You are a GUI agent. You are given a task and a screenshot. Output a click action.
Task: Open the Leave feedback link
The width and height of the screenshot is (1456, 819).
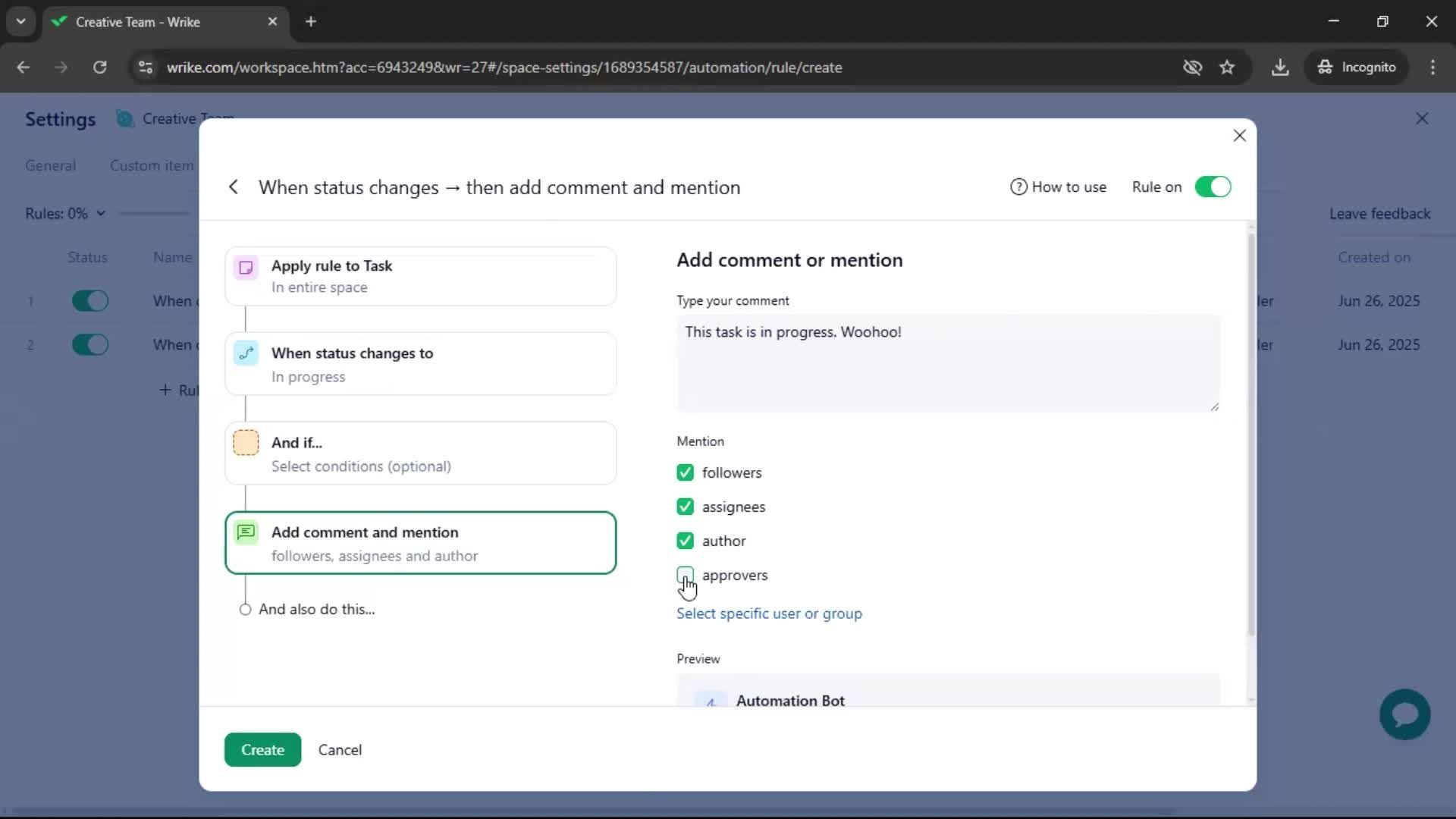click(x=1379, y=214)
